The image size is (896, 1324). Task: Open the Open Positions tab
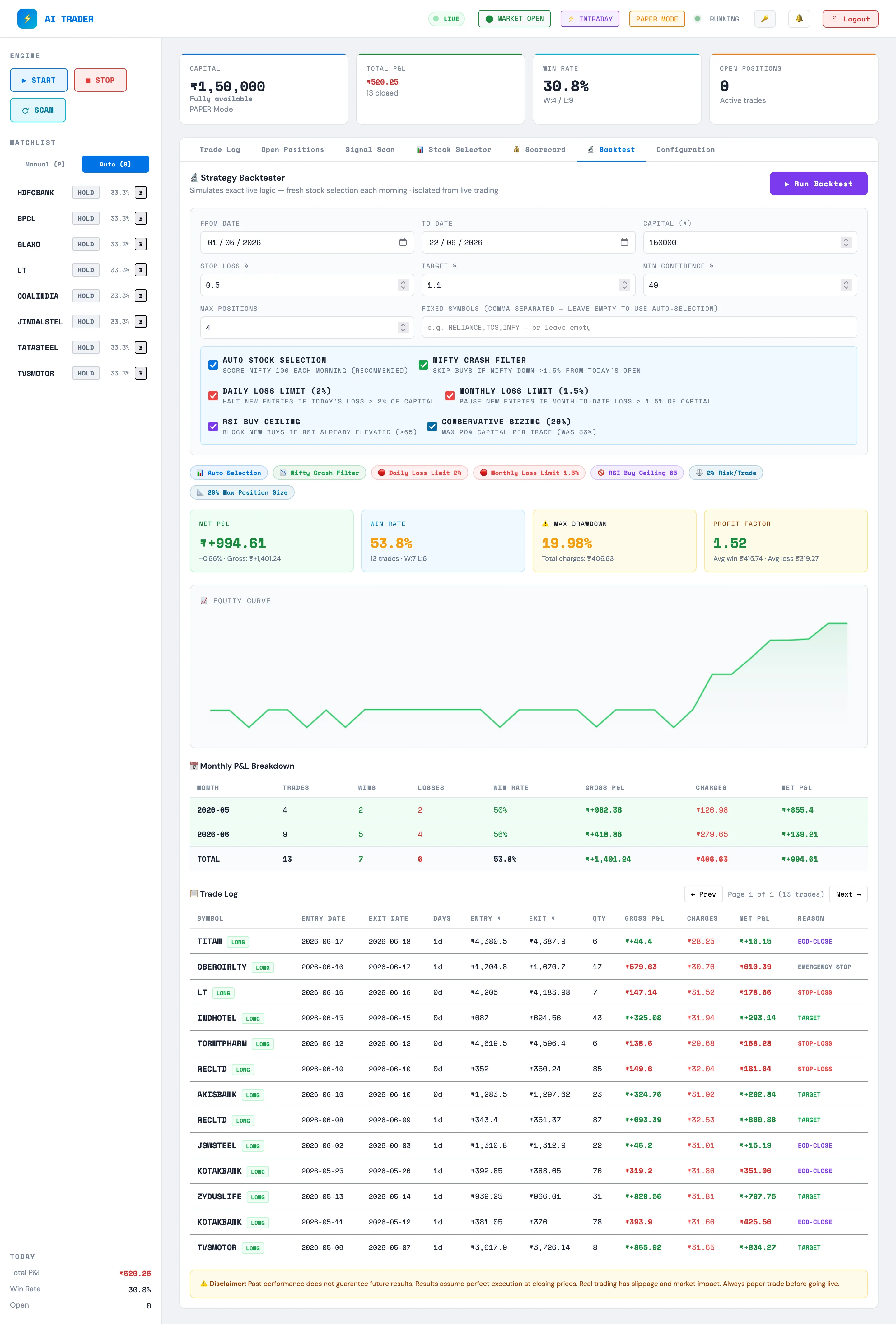coord(292,149)
